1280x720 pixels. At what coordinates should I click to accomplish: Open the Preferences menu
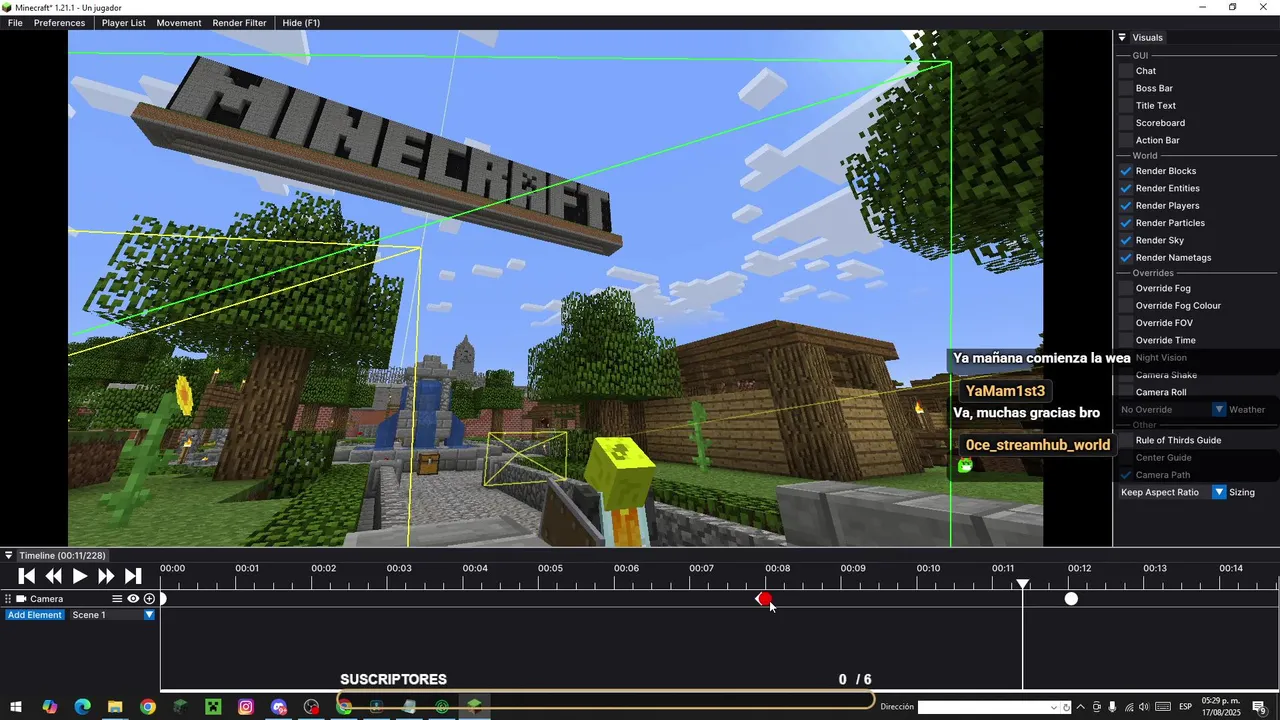coord(59,22)
